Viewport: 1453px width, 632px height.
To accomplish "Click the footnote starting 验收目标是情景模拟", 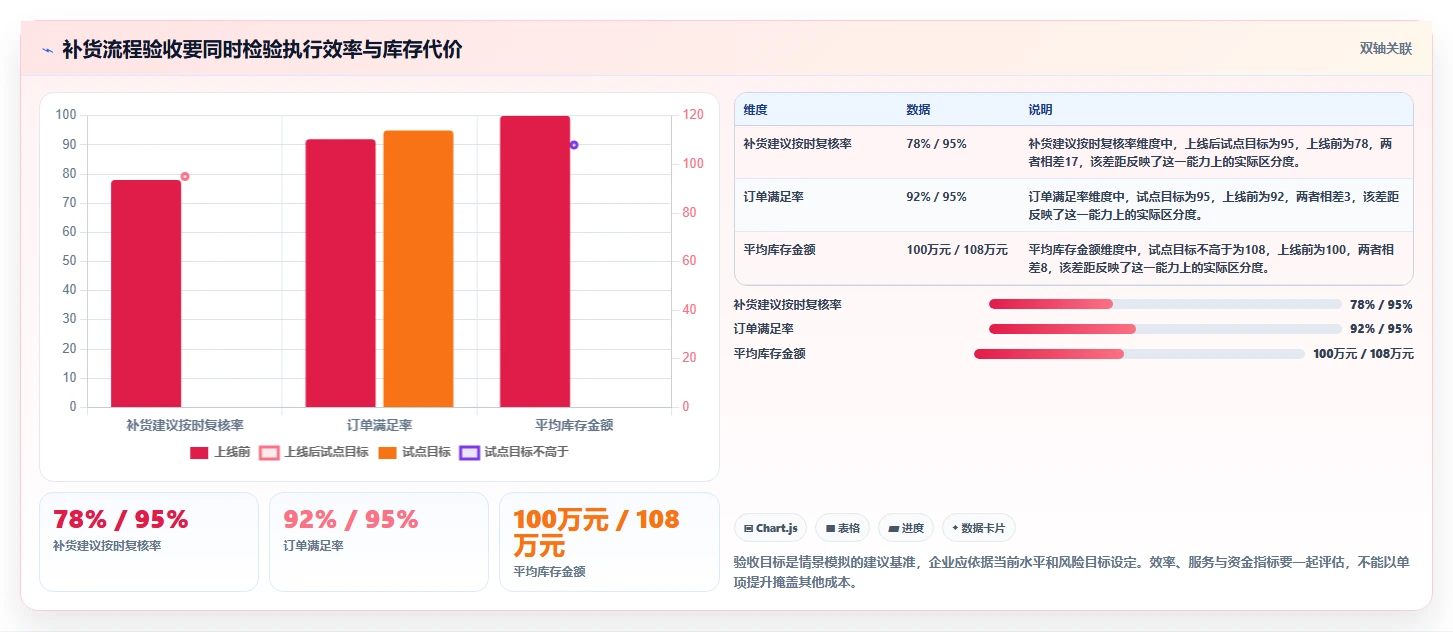I will click(1072, 572).
